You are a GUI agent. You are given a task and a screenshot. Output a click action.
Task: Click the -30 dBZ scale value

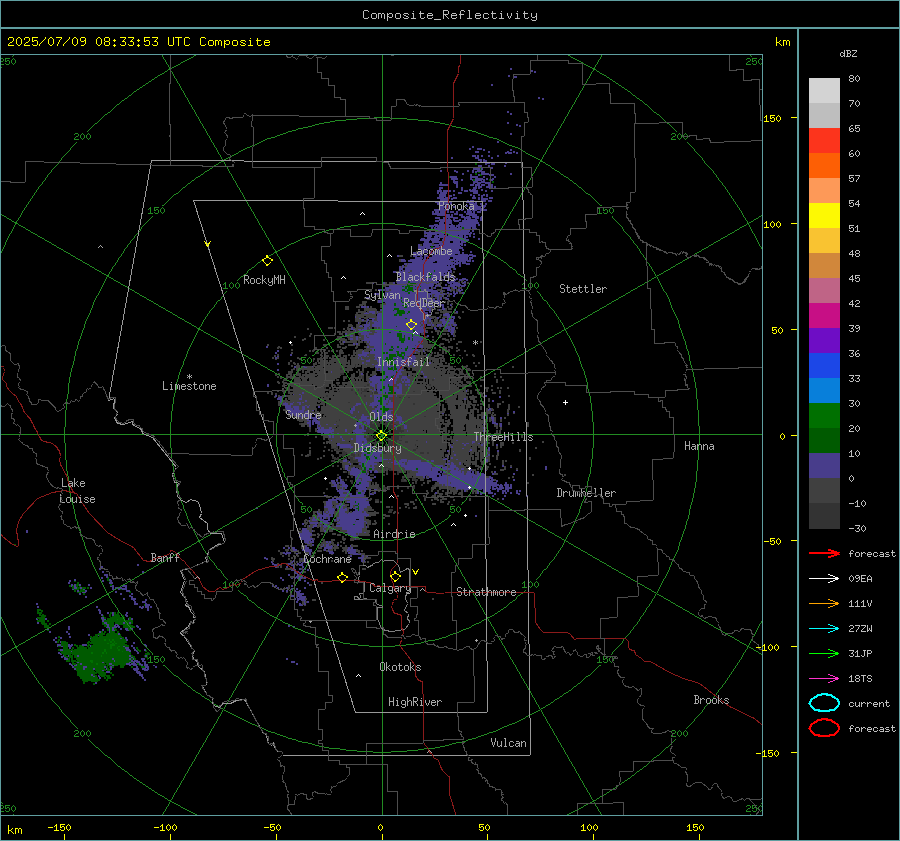pos(858,528)
